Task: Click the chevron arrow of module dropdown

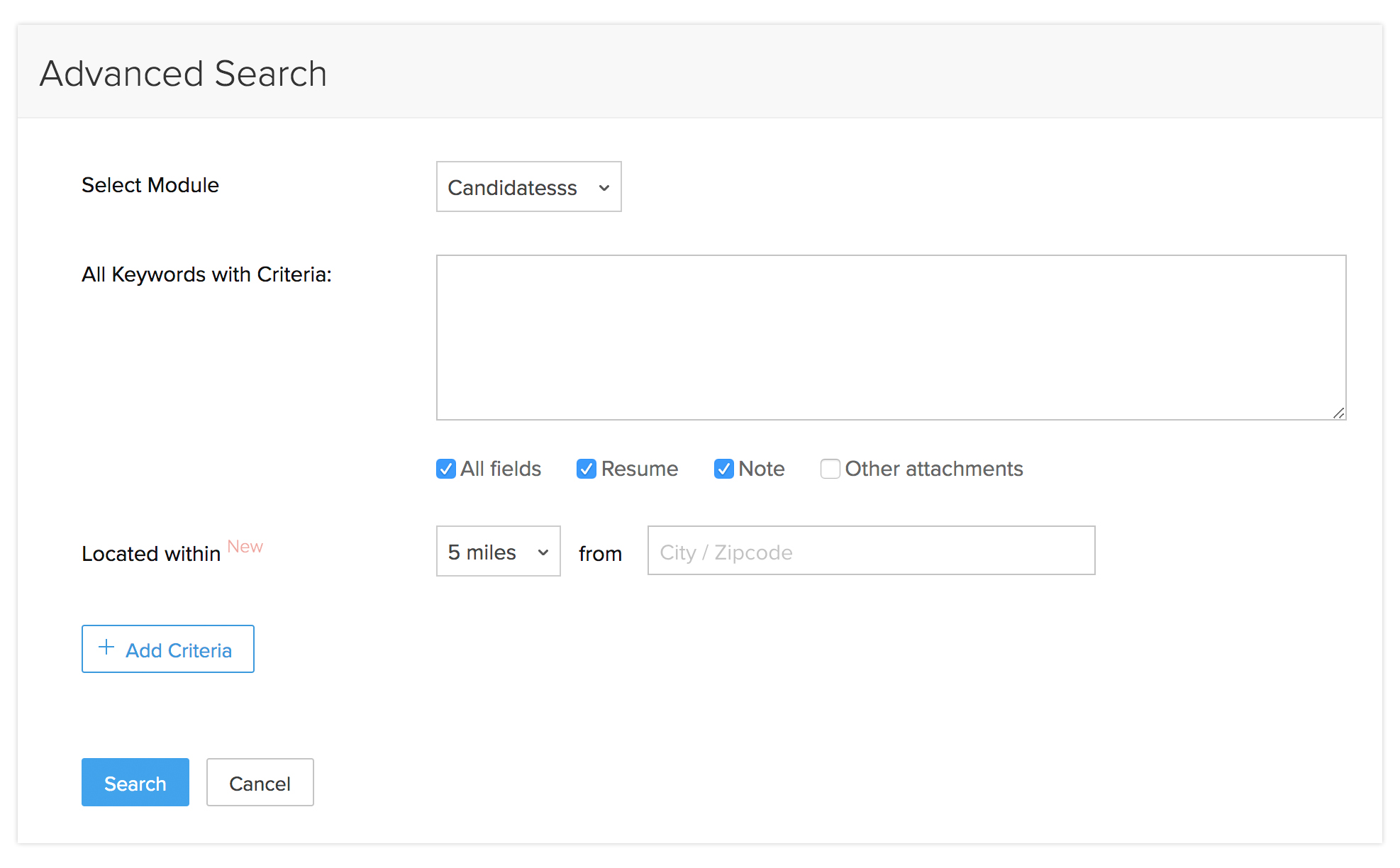Action: (604, 188)
